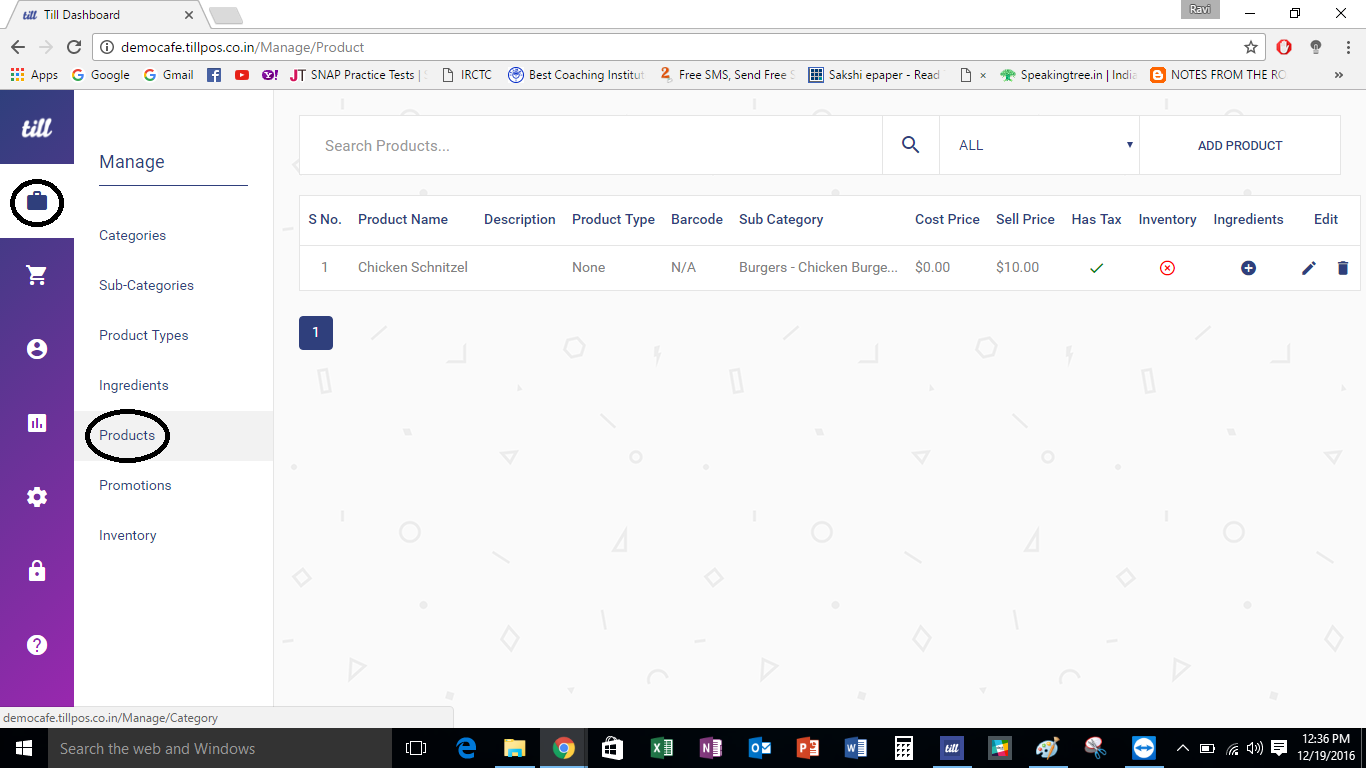
Task: Open Inventory in the Manage menu
Action: pos(128,536)
